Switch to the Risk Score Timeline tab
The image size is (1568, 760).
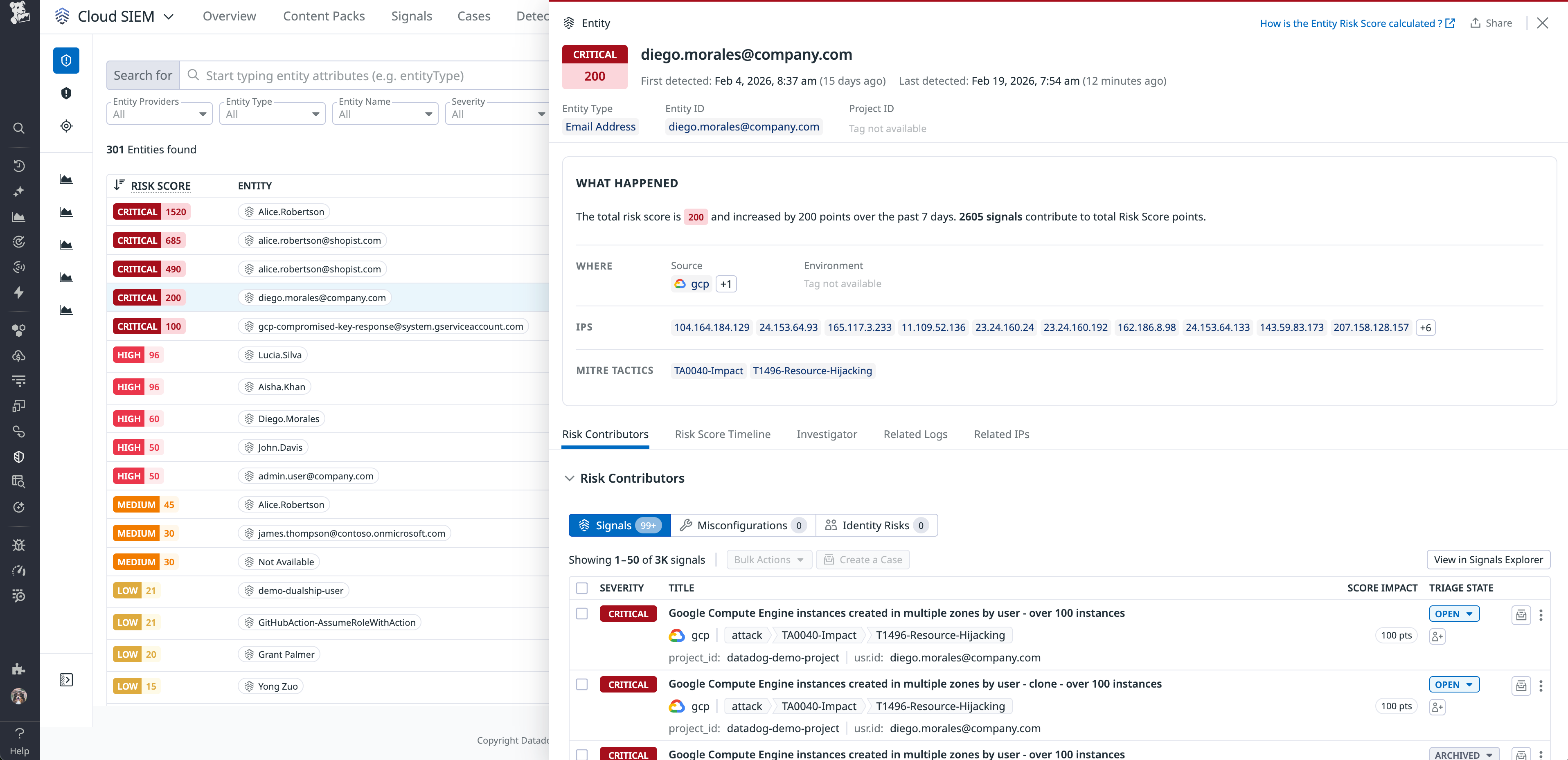(723, 434)
